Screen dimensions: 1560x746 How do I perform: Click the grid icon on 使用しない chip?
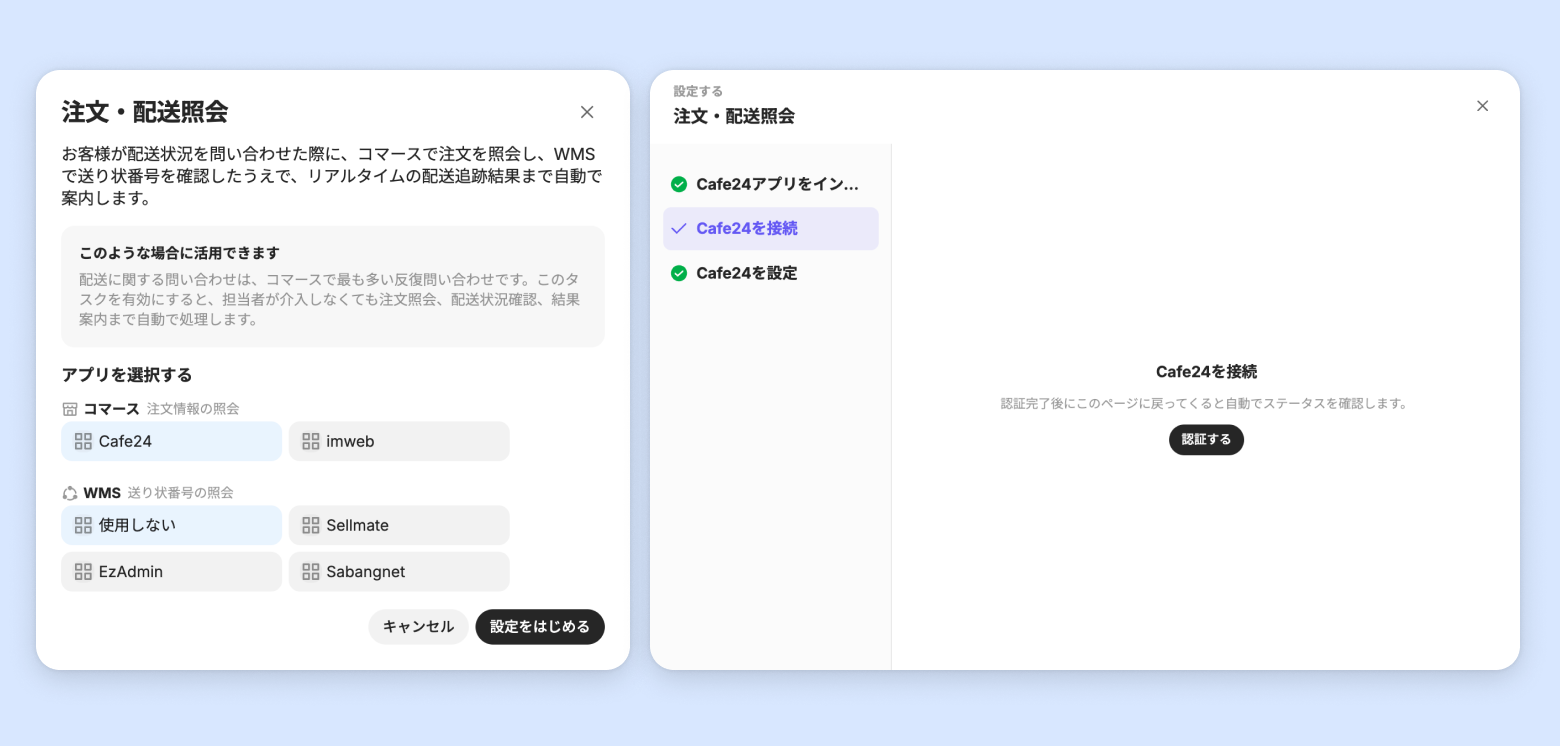(83, 525)
